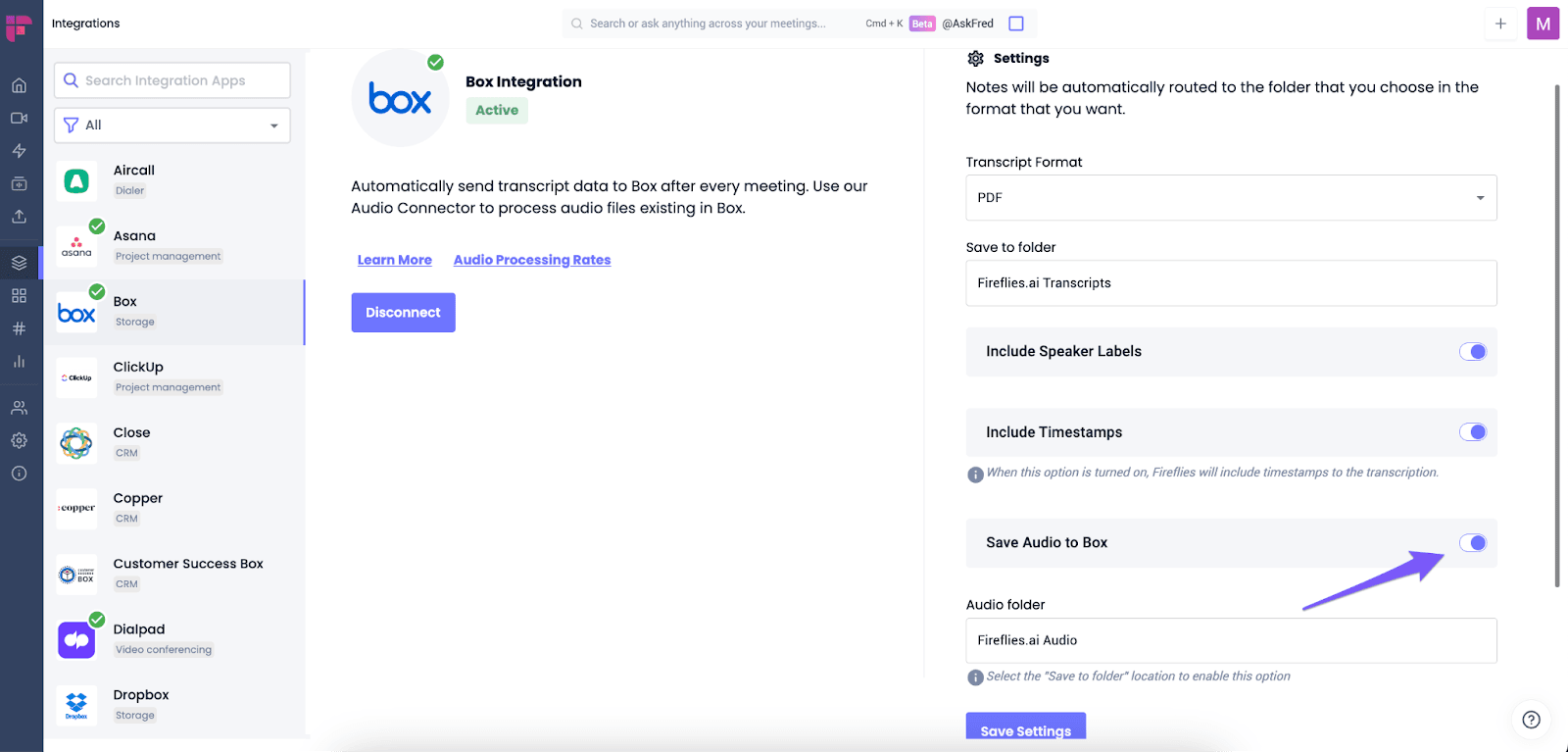Click the Disconnect button
This screenshot has height=752, width=1568.
(404, 313)
